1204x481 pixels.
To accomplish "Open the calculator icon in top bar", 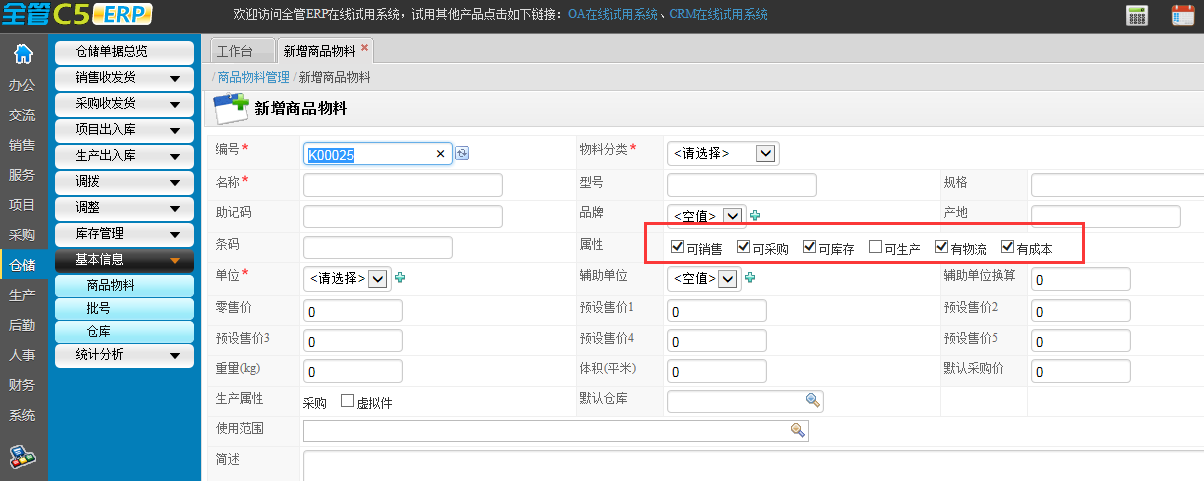I will click(x=1137, y=15).
